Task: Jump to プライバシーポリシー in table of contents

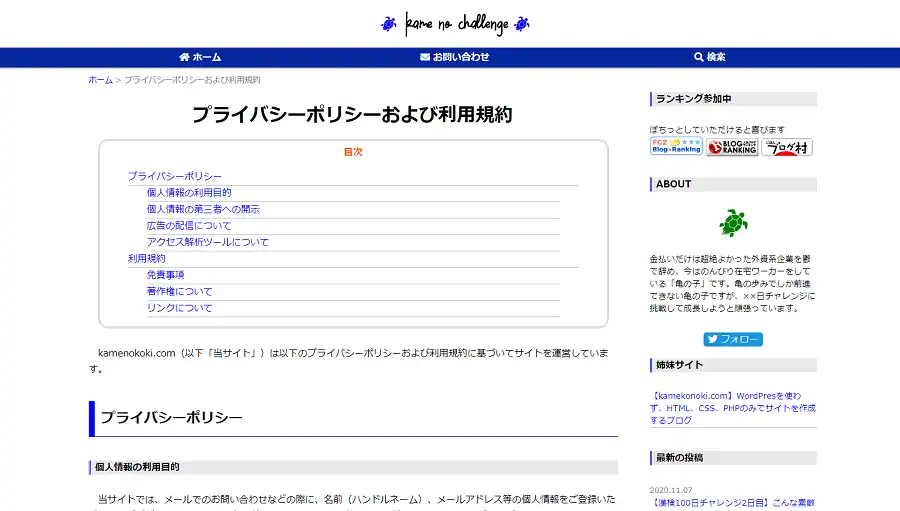Action: pos(174,176)
